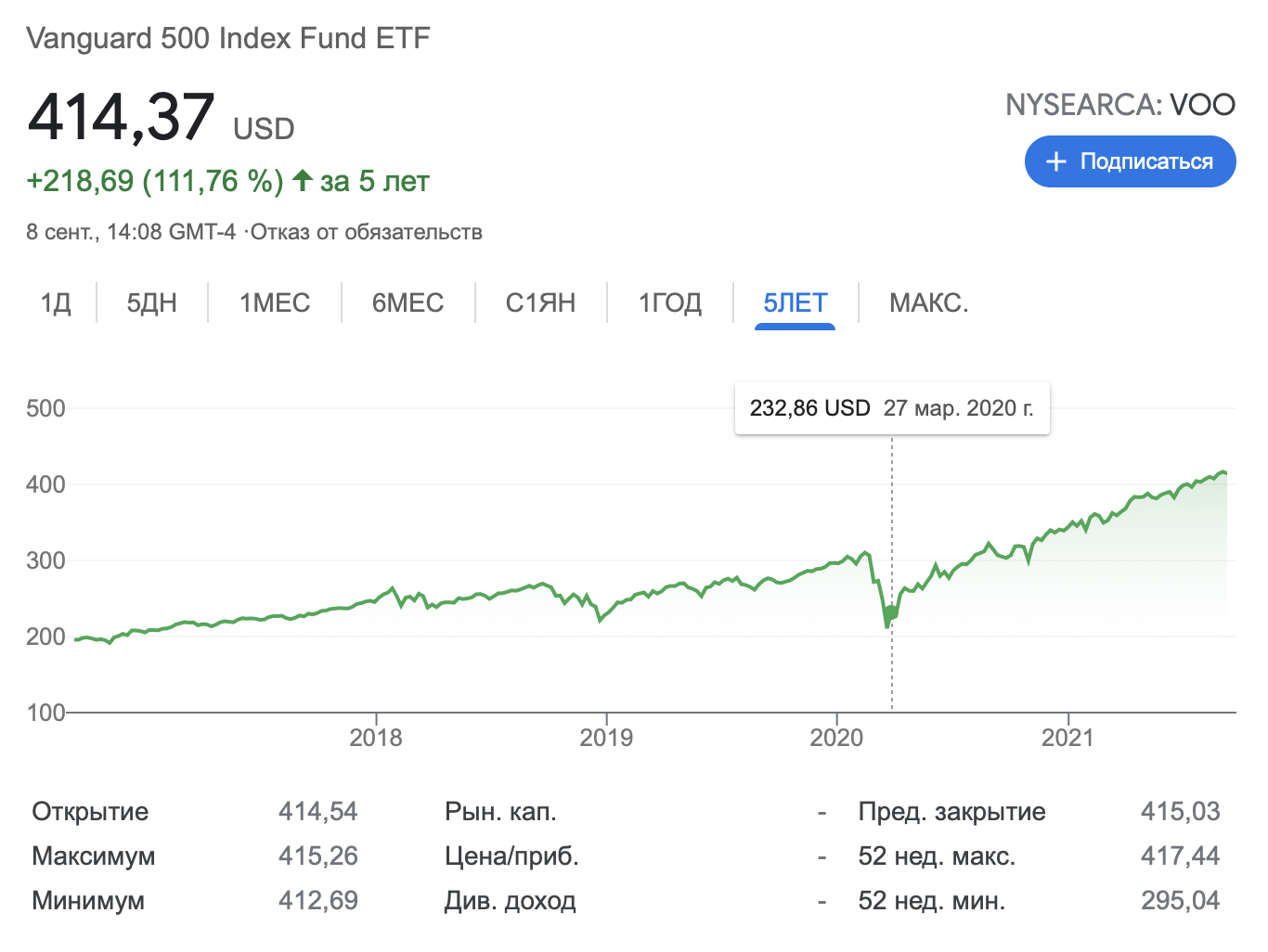Screen dimensions: 1268x952
Task: Click plus icon in Подписаться button
Action: [1055, 161]
